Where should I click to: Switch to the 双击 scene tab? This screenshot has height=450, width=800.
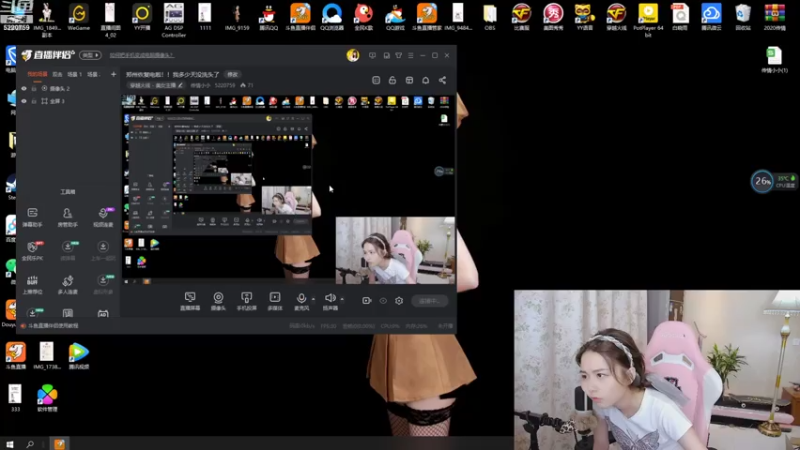(x=57, y=74)
